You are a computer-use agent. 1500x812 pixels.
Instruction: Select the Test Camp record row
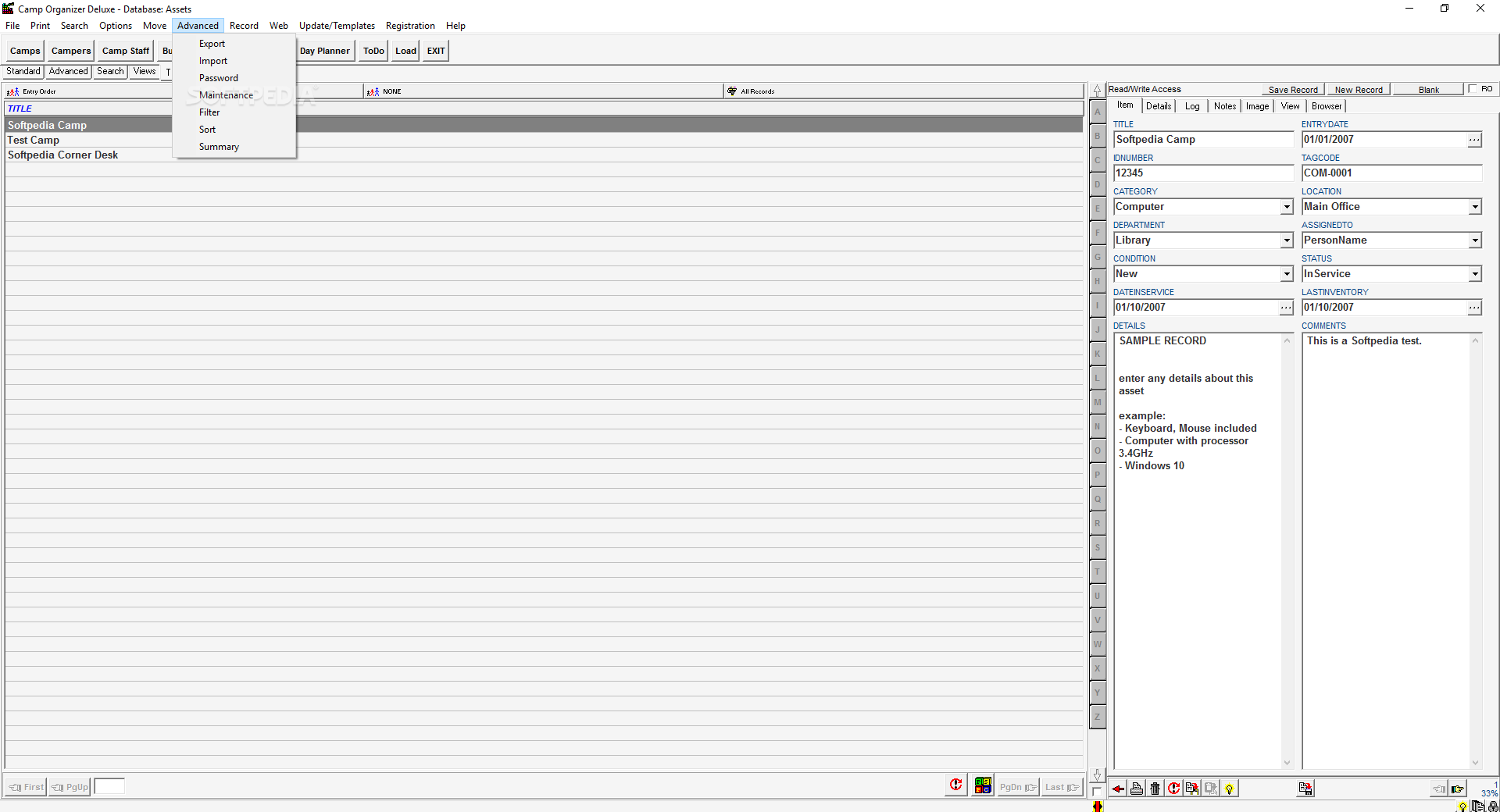544,141
